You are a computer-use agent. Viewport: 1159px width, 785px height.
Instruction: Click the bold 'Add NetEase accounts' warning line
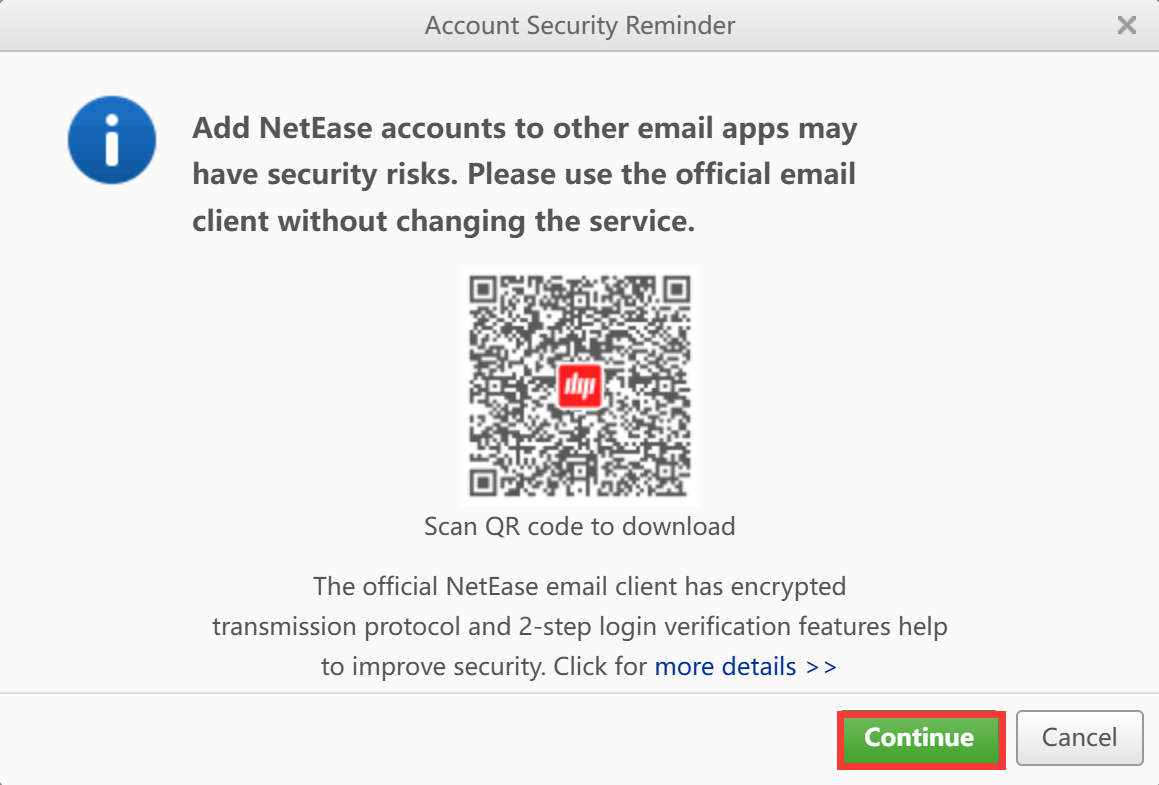pyautogui.click(x=525, y=128)
